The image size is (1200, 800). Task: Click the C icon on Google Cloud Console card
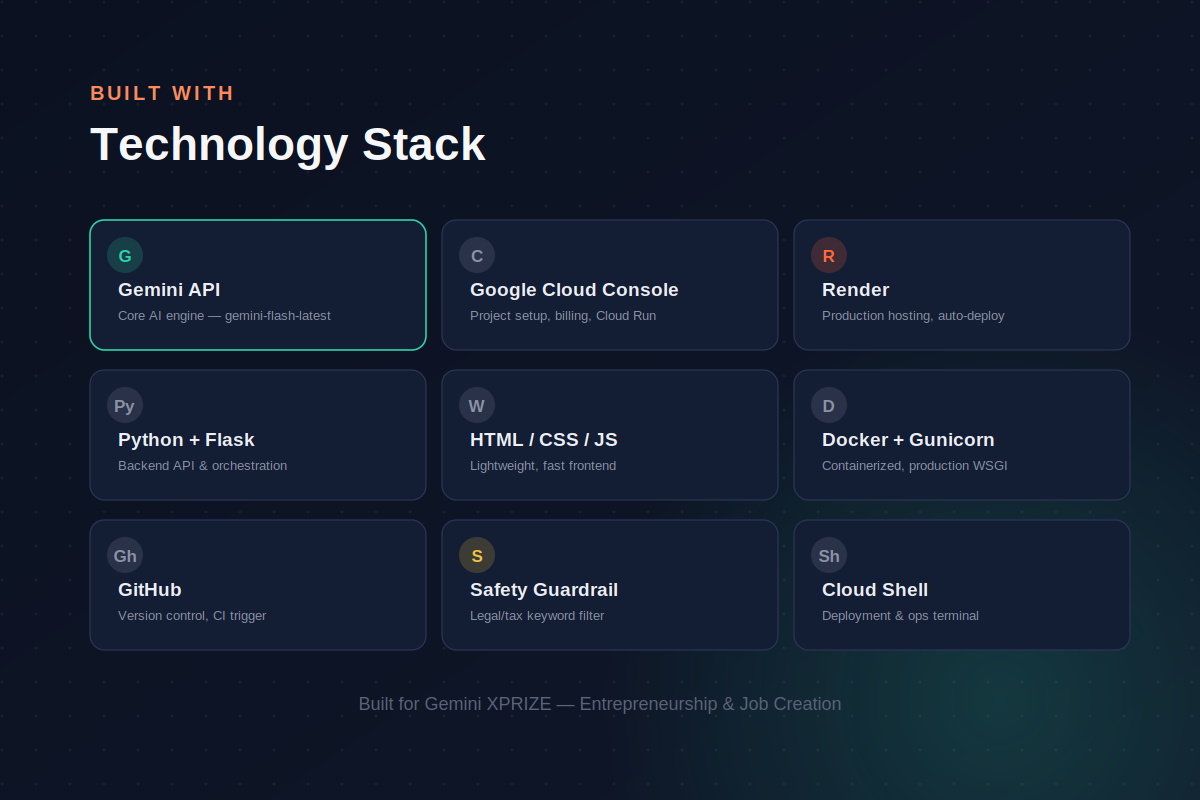[x=477, y=255]
